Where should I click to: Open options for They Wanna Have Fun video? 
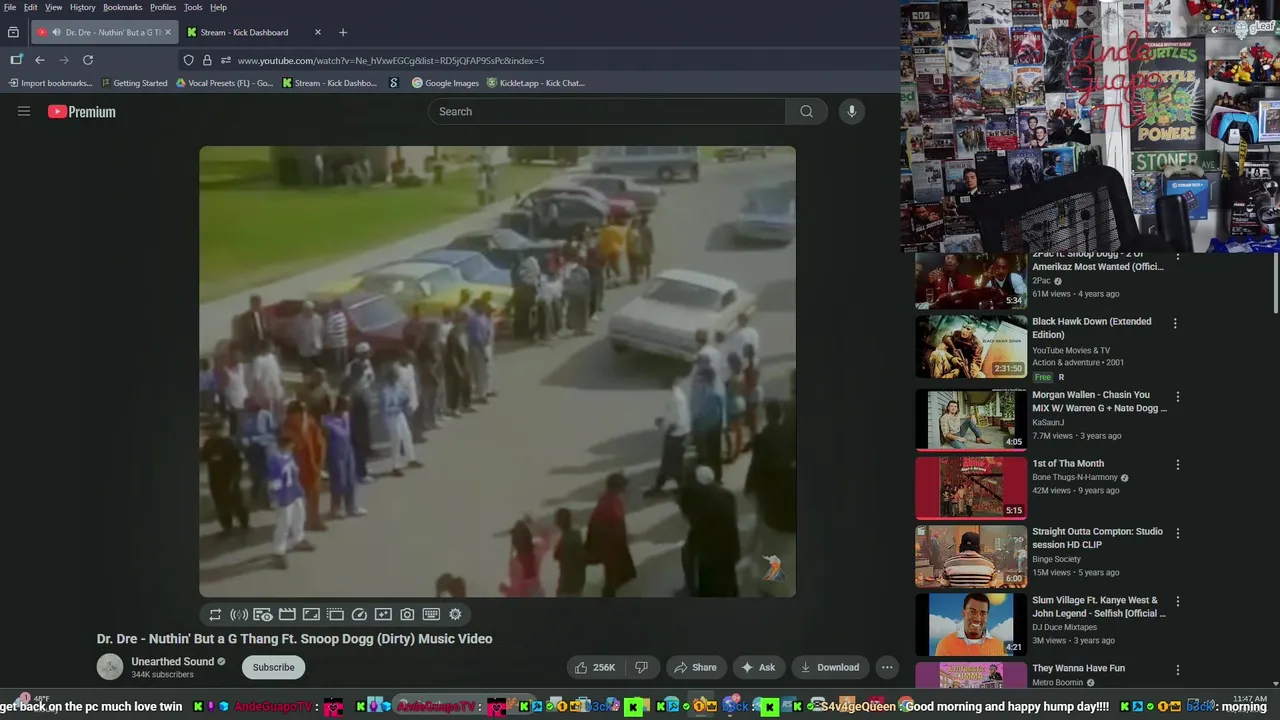coord(1178,670)
